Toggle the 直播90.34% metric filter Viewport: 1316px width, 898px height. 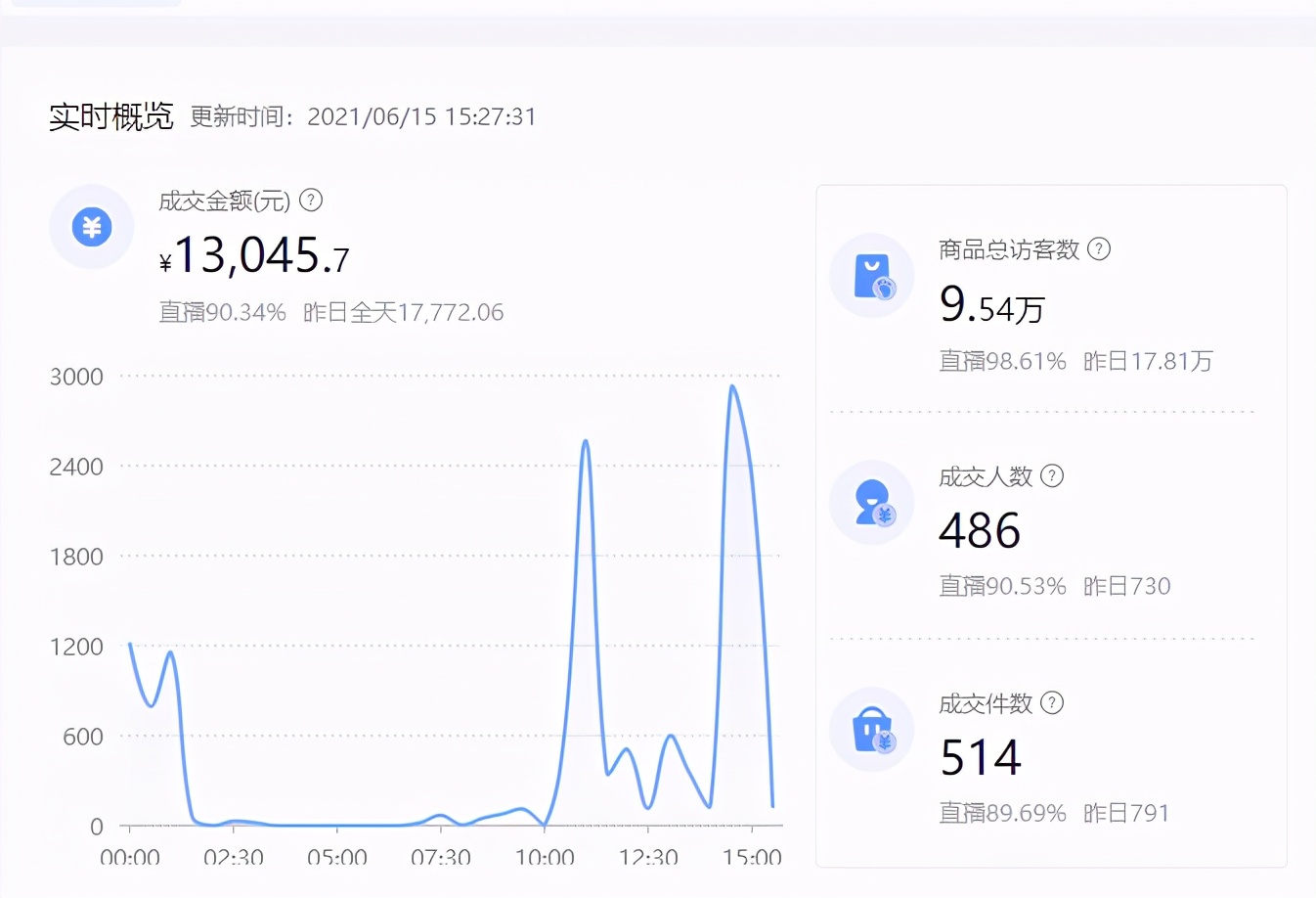coord(222,312)
